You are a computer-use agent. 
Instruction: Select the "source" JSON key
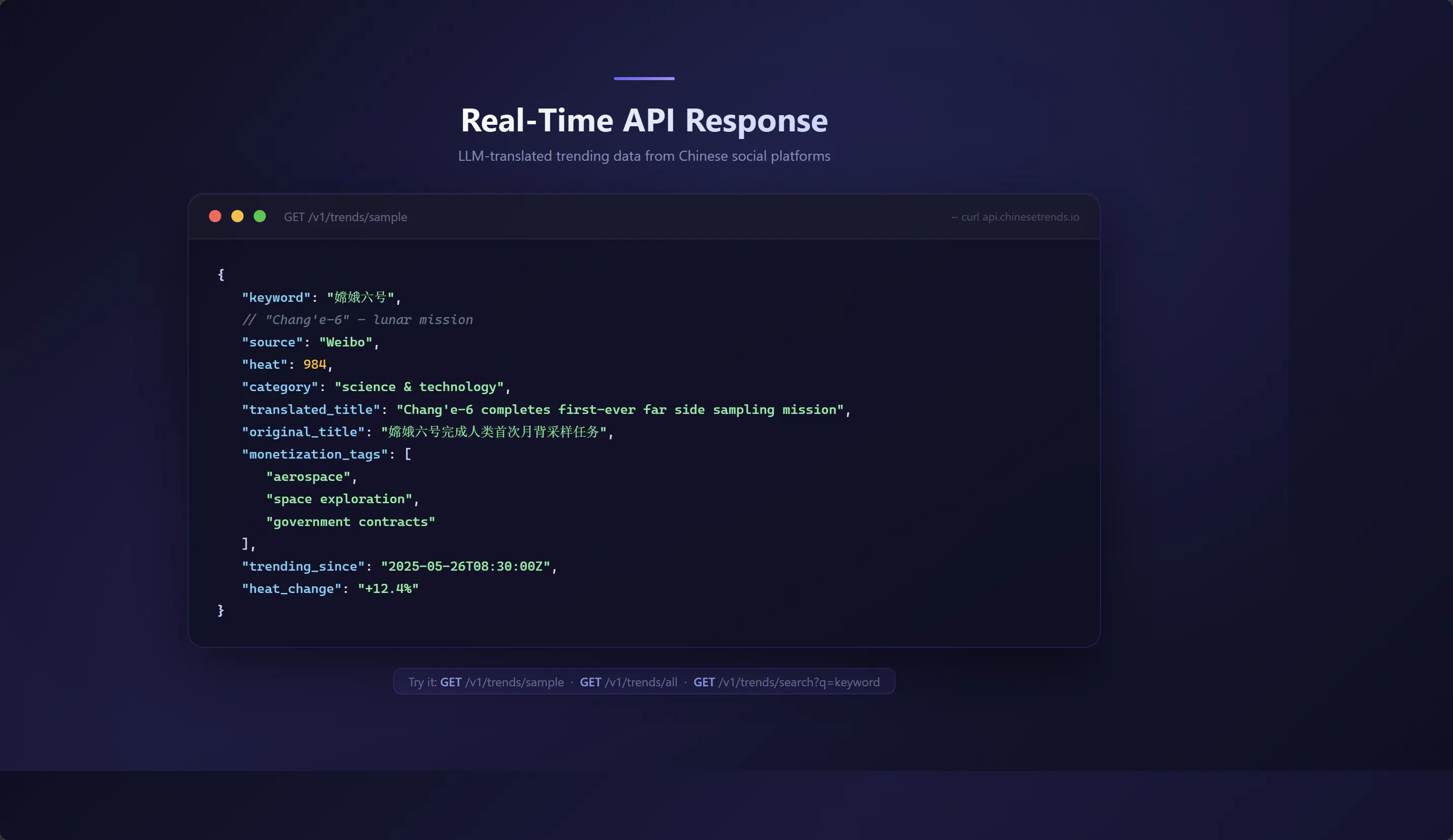(x=272, y=342)
